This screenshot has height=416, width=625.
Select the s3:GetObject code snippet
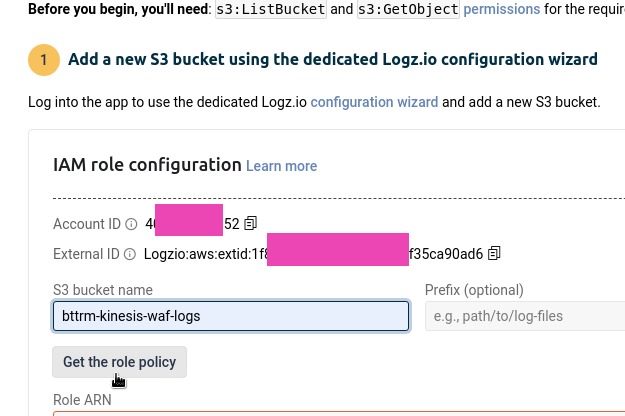(x=408, y=9)
